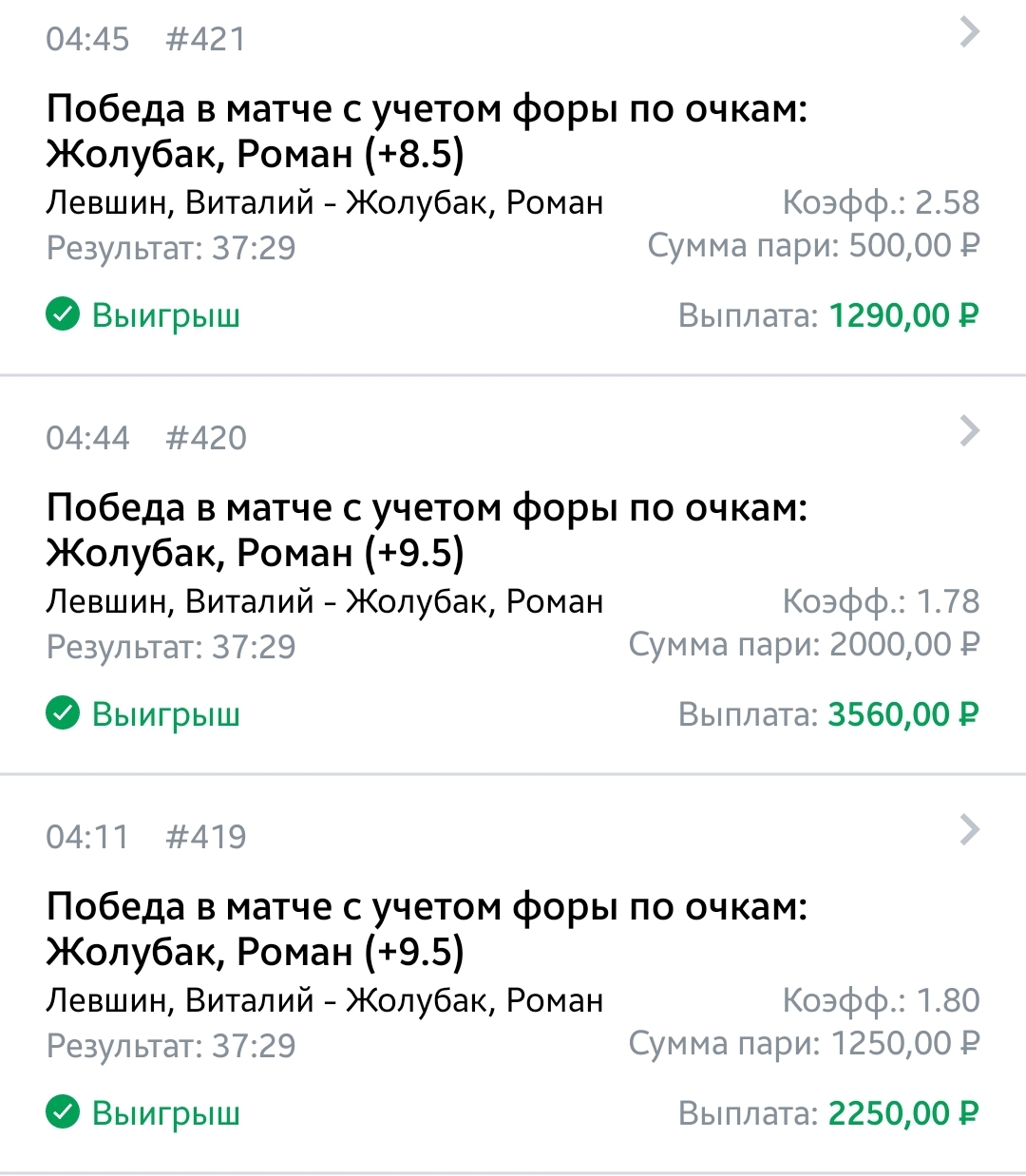
Task: Tap the coefficient 1.80 value
Action: coord(947,1000)
